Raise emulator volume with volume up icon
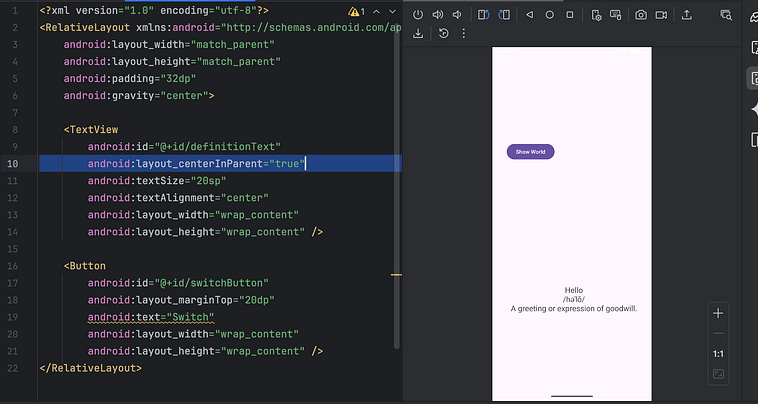The width and height of the screenshot is (758, 404). [x=437, y=15]
